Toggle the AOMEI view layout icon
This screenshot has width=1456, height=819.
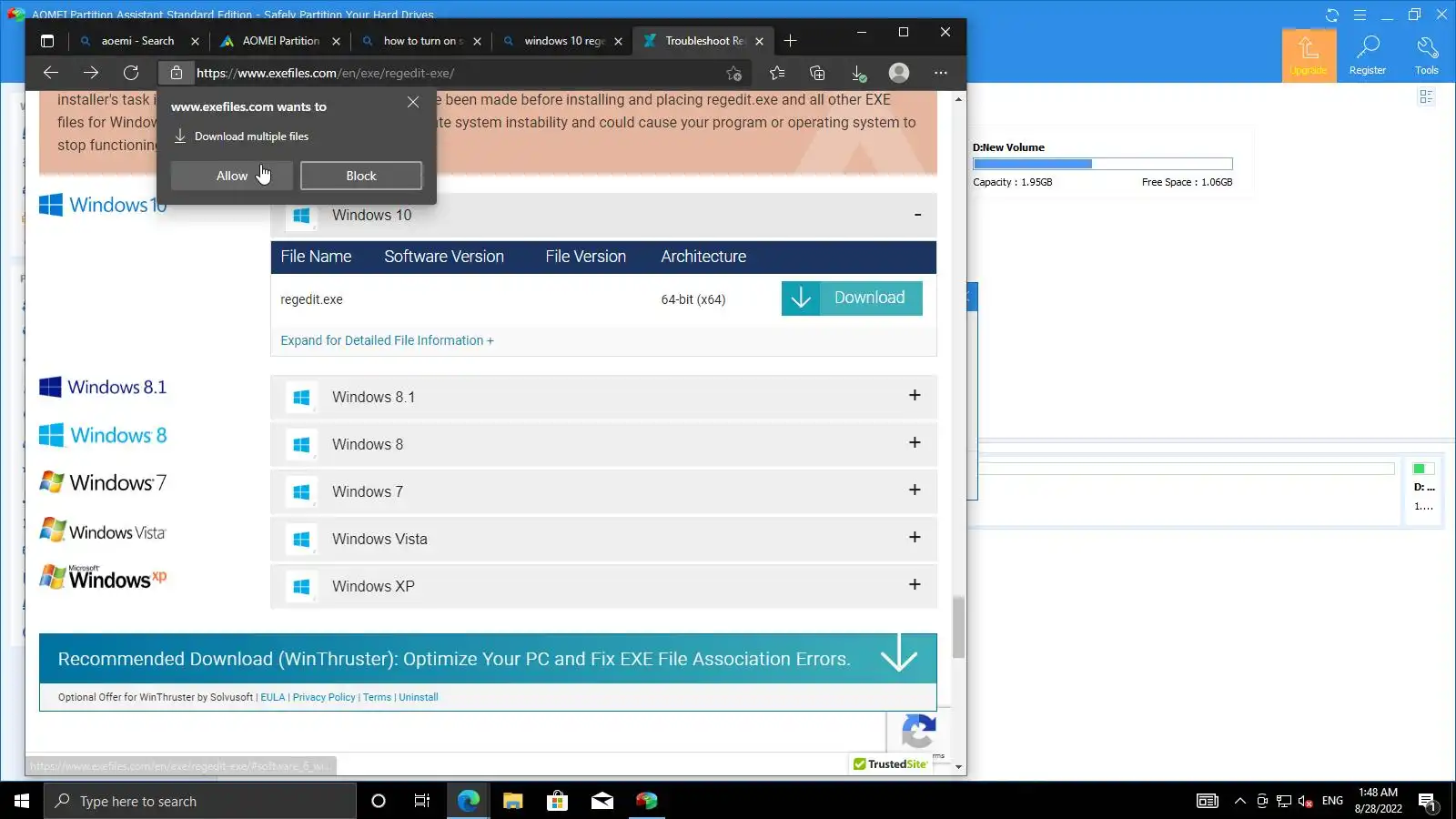tap(1426, 96)
